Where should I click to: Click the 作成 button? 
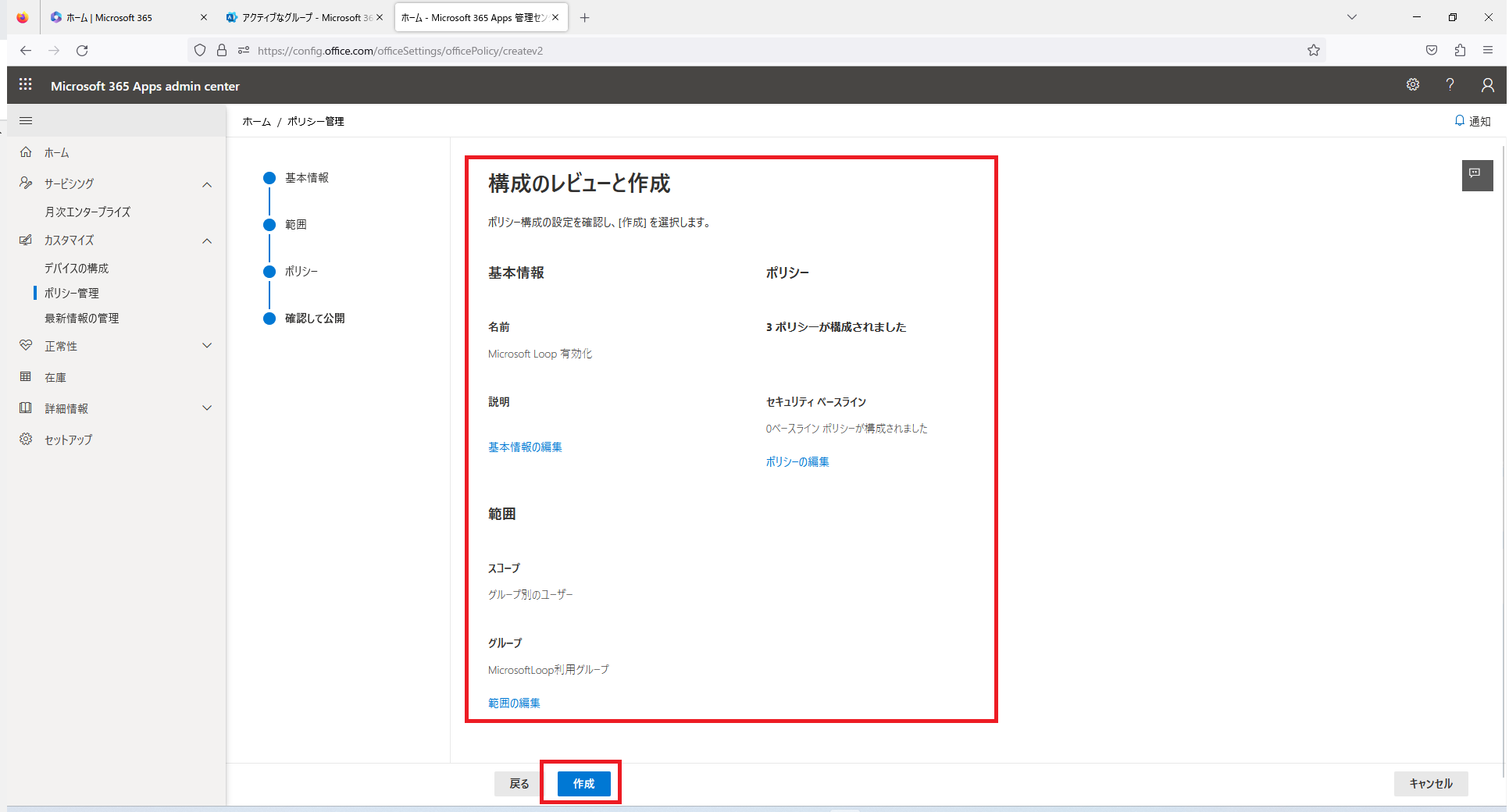(x=583, y=783)
